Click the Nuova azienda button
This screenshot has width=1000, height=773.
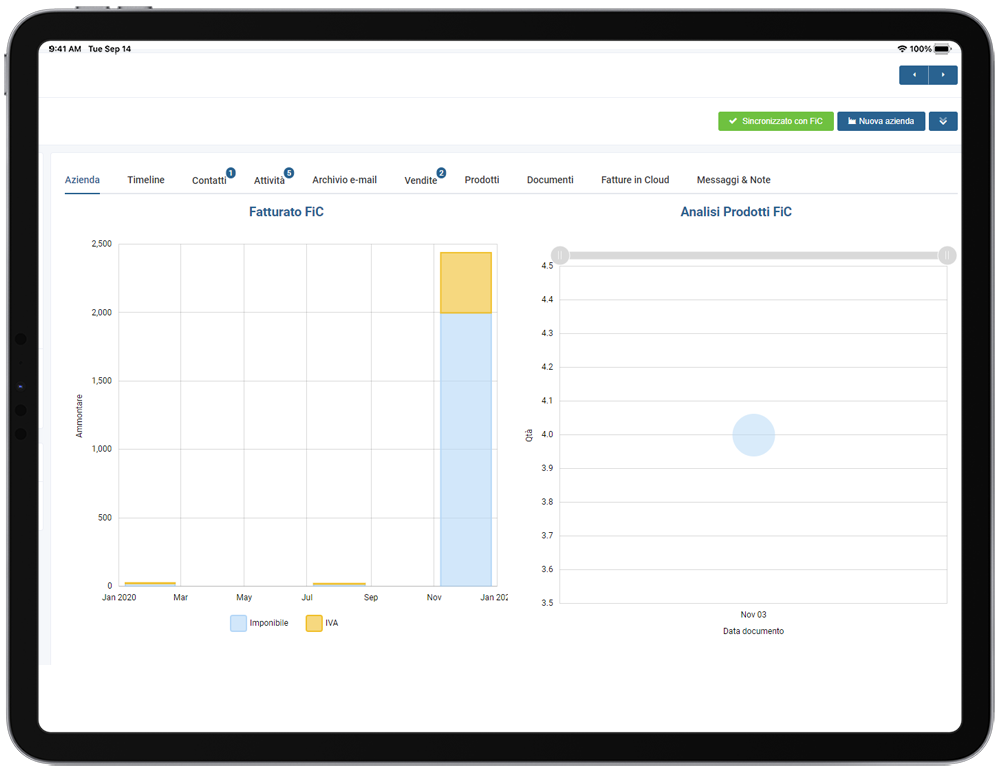click(881, 121)
